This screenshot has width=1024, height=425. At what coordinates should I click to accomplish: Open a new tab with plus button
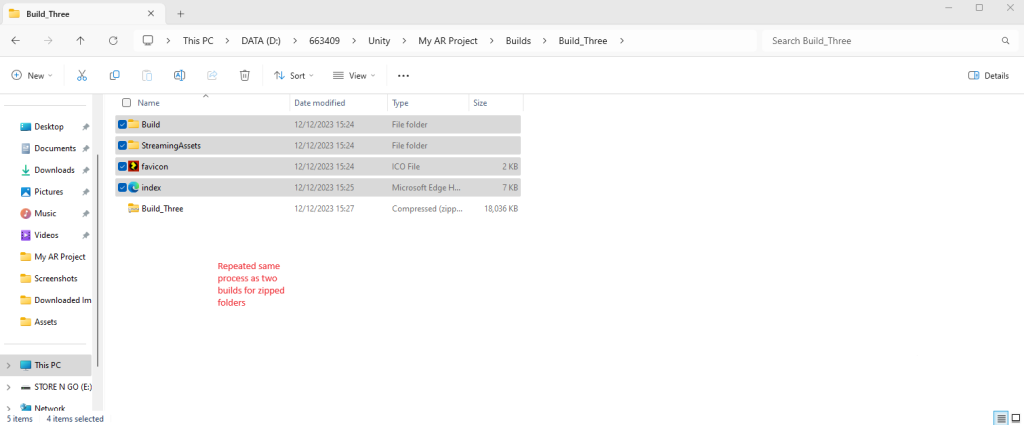181,13
